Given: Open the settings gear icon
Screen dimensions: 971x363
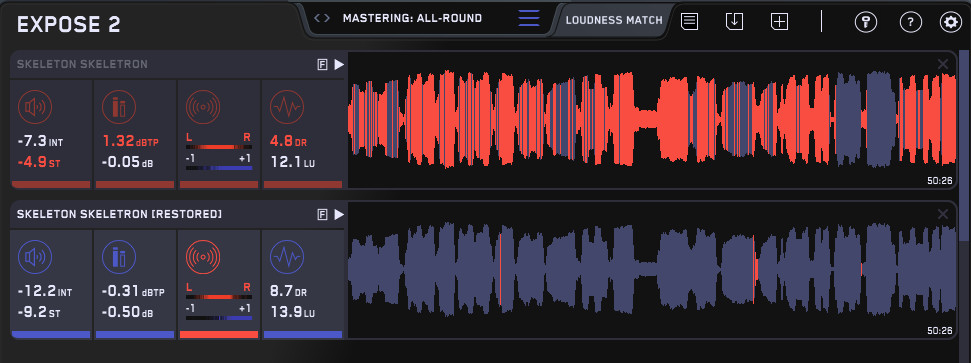Looking at the screenshot, I should pos(951,22).
